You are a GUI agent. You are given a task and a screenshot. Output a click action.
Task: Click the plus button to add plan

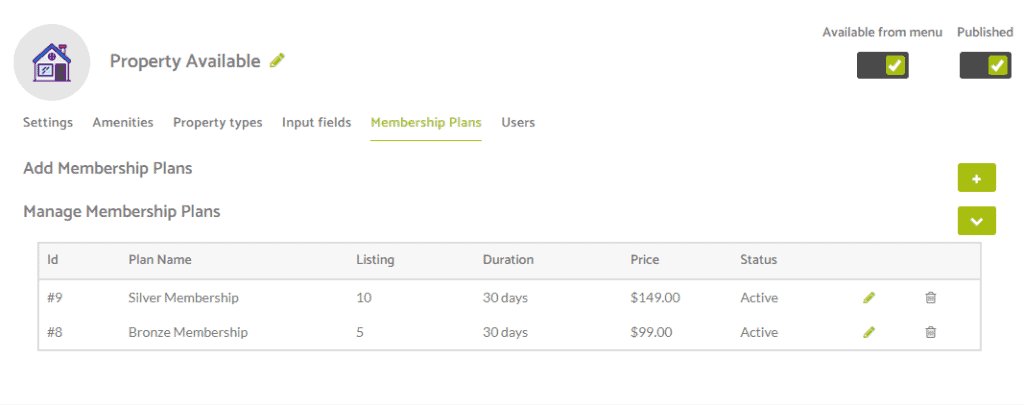(x=976, y=178)
